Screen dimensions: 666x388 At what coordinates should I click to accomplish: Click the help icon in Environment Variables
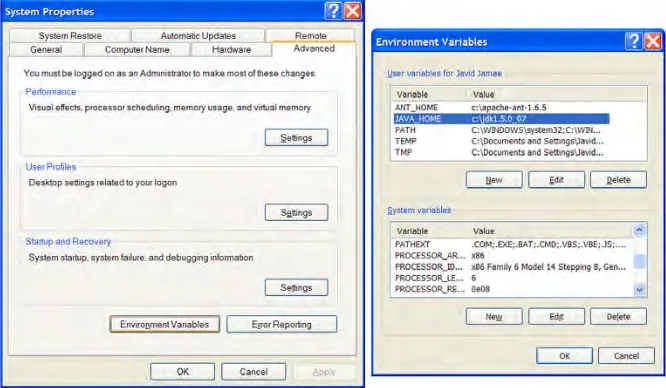[x=633, y=41]
